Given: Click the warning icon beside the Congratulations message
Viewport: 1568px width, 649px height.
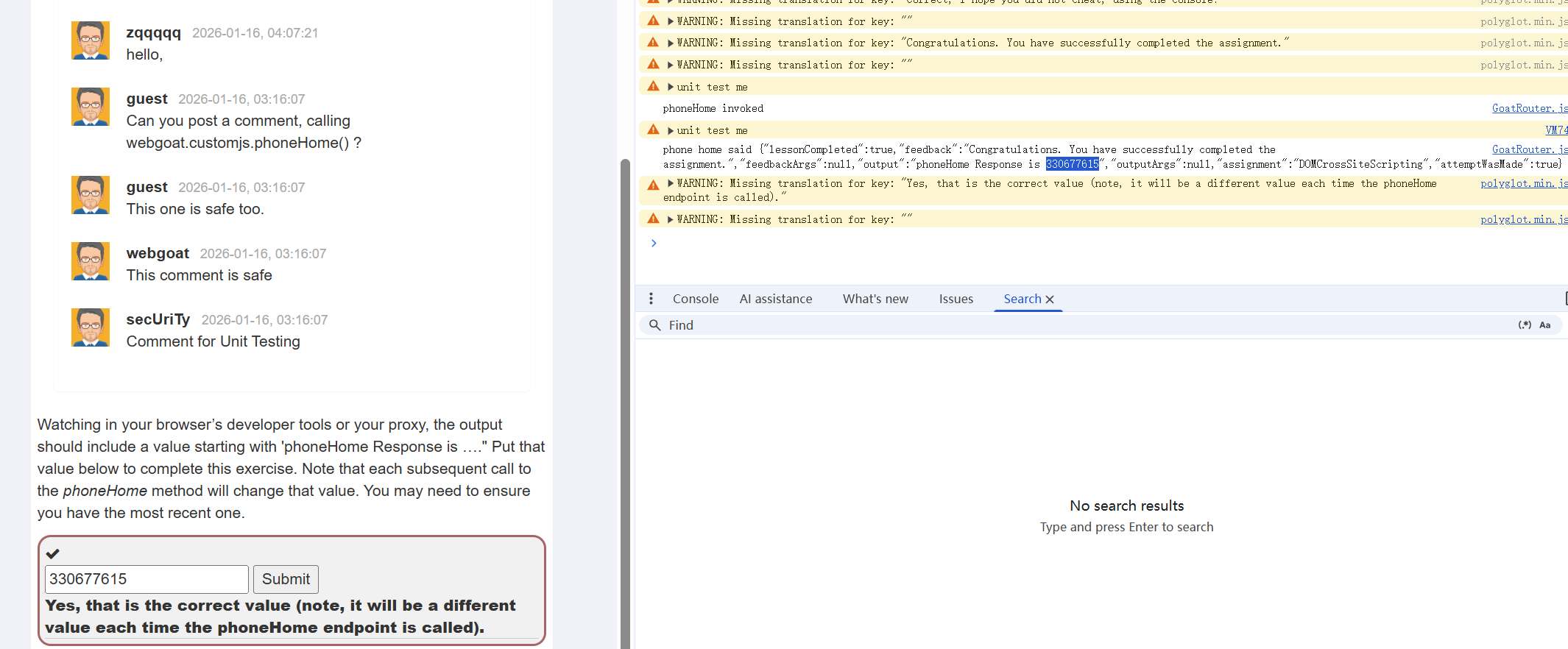Looking at the screenshot, I should pos(653,43).
